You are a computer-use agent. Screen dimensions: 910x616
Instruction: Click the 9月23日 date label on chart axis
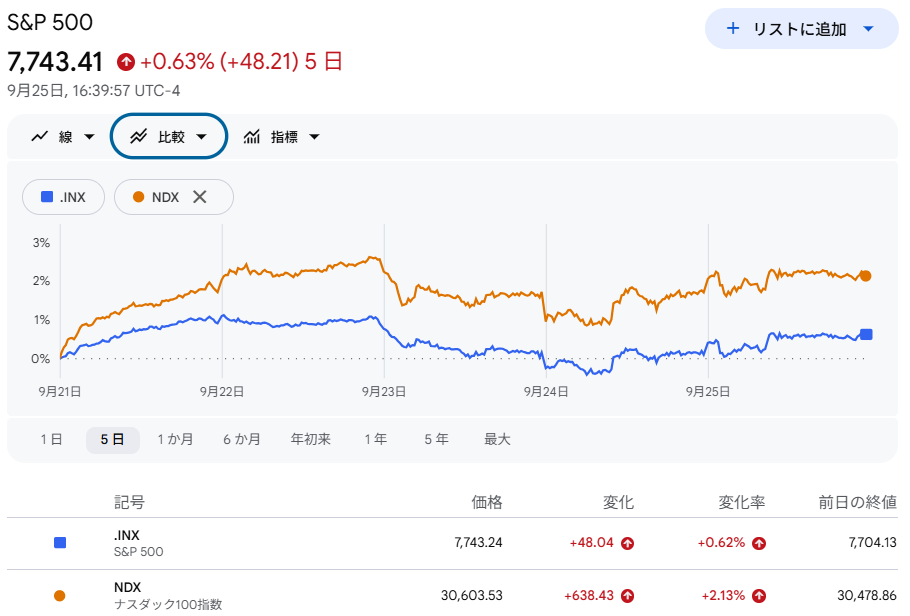click(x=384, y=392)
